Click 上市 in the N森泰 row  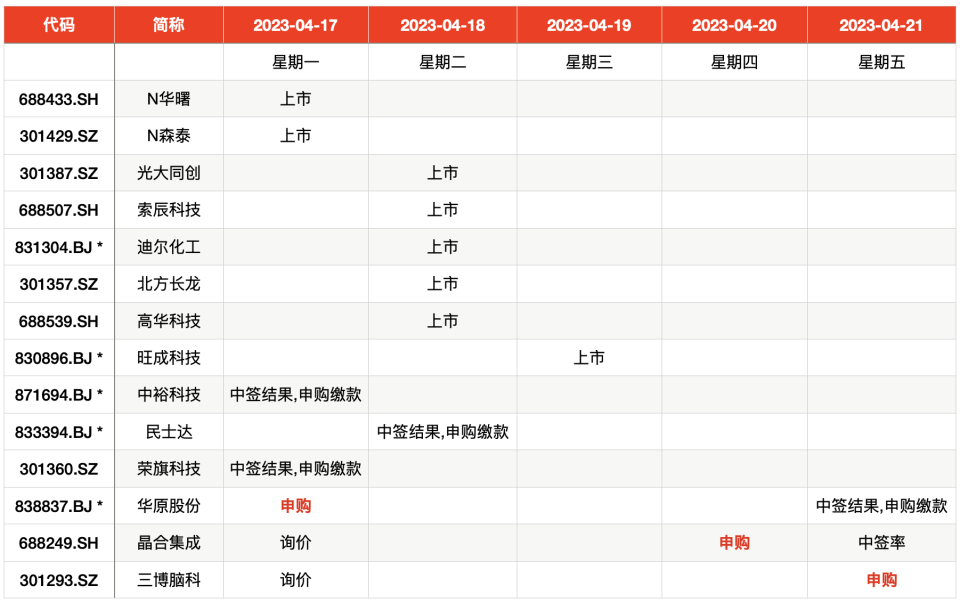(295, 136)
